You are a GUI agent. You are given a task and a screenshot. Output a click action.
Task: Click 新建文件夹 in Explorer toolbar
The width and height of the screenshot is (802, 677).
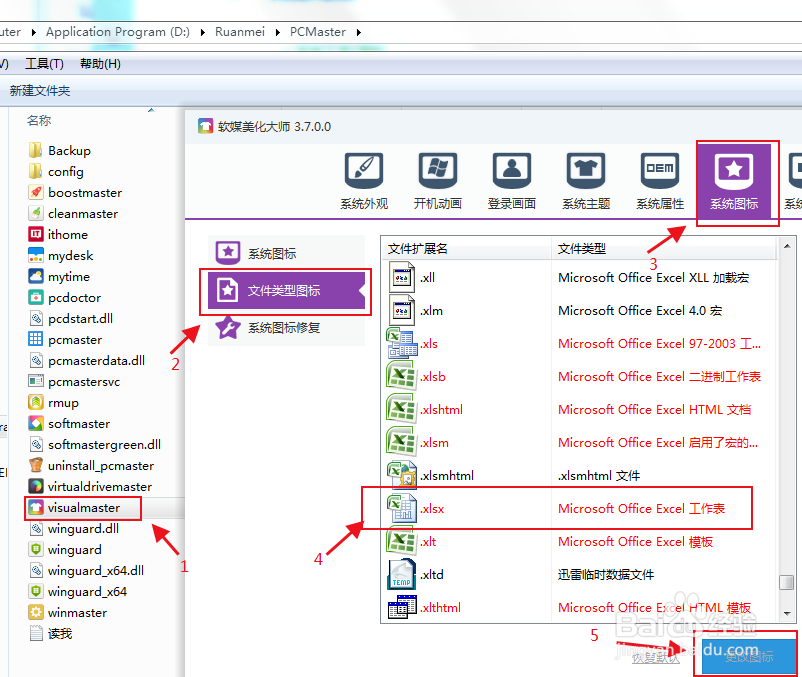(40, 91)
